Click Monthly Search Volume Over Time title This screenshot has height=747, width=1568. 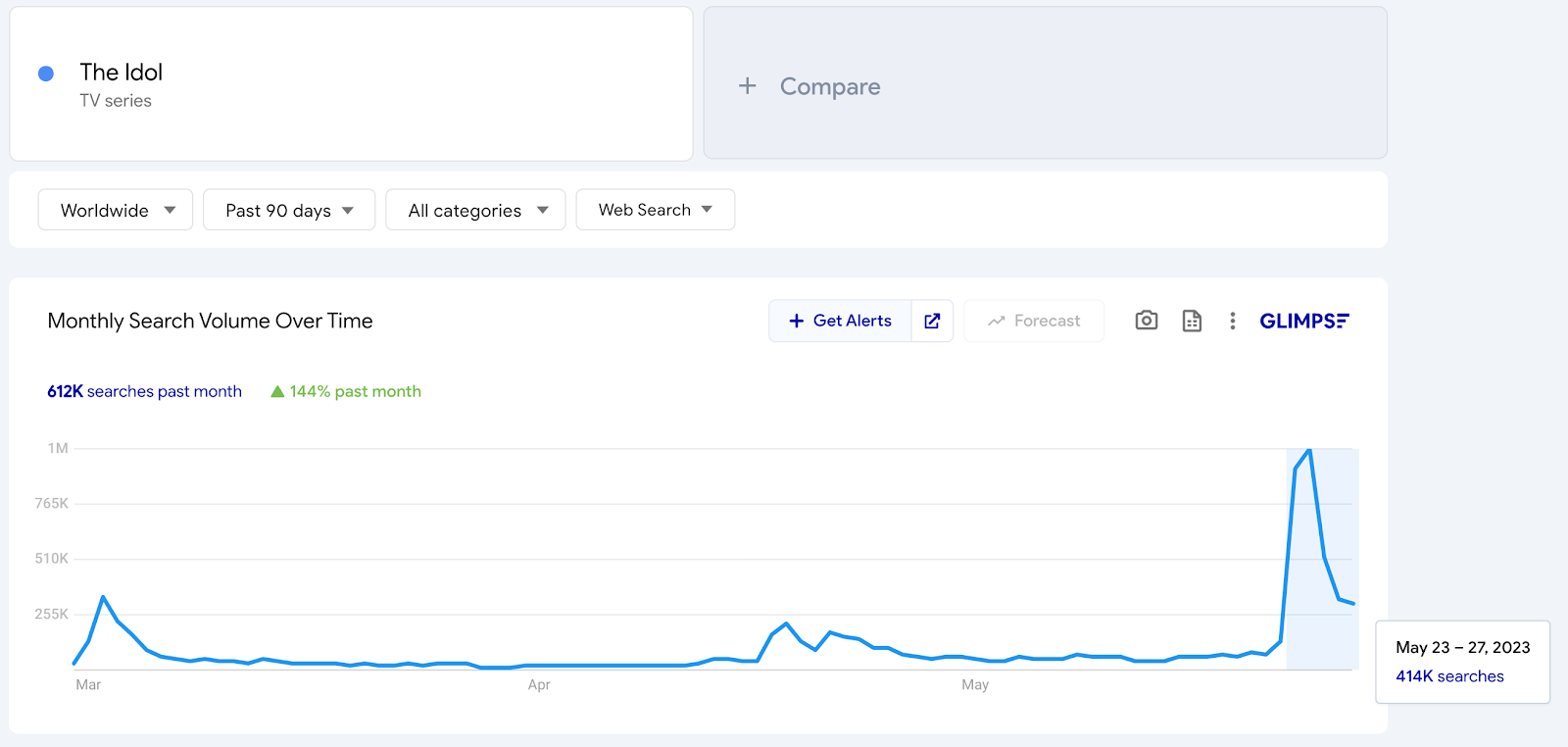tap(210, 321)
